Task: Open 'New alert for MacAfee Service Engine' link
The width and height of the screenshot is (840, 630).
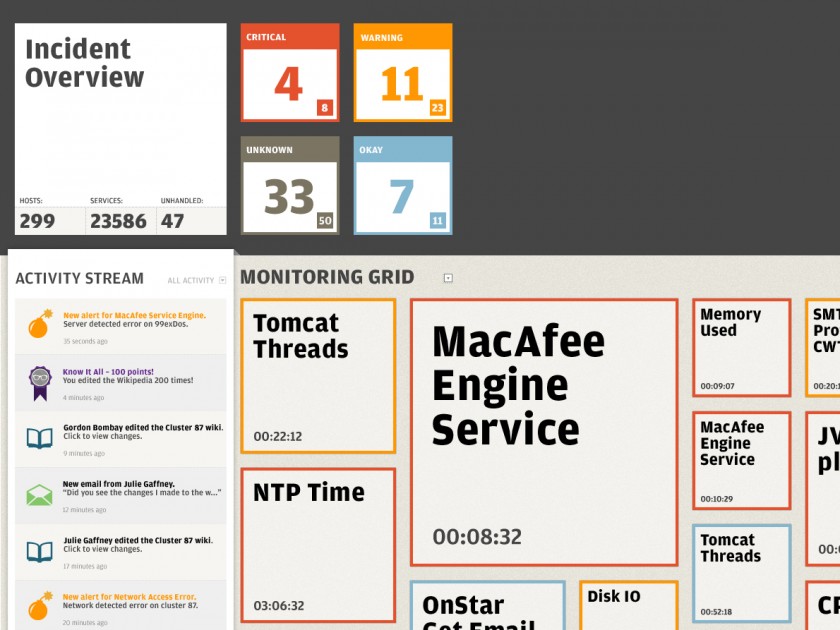Action: pyautogui.click(x=134, y=316)
